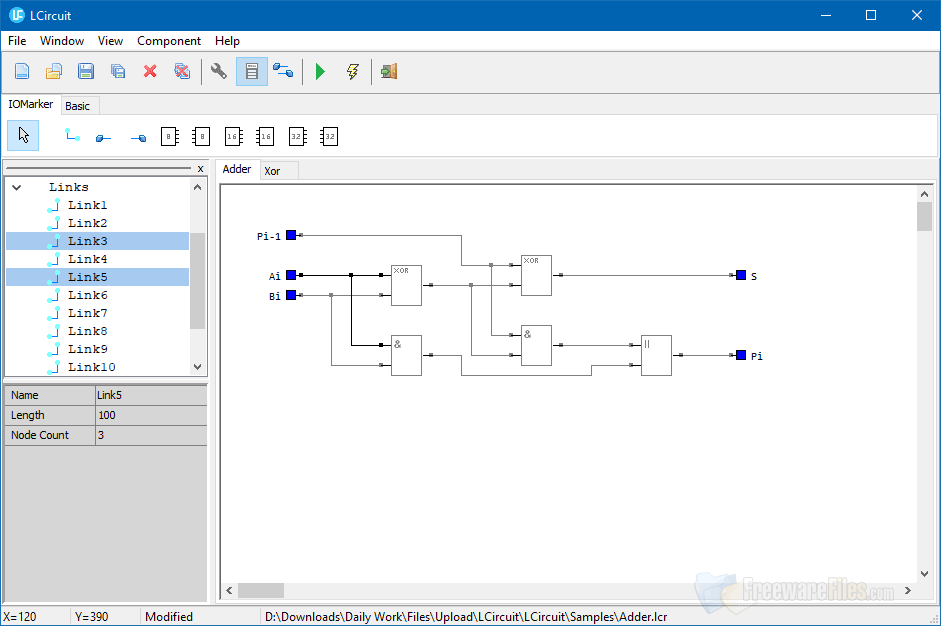Trigger the lightning bolt simulation icon

click(x=352, y=71)
